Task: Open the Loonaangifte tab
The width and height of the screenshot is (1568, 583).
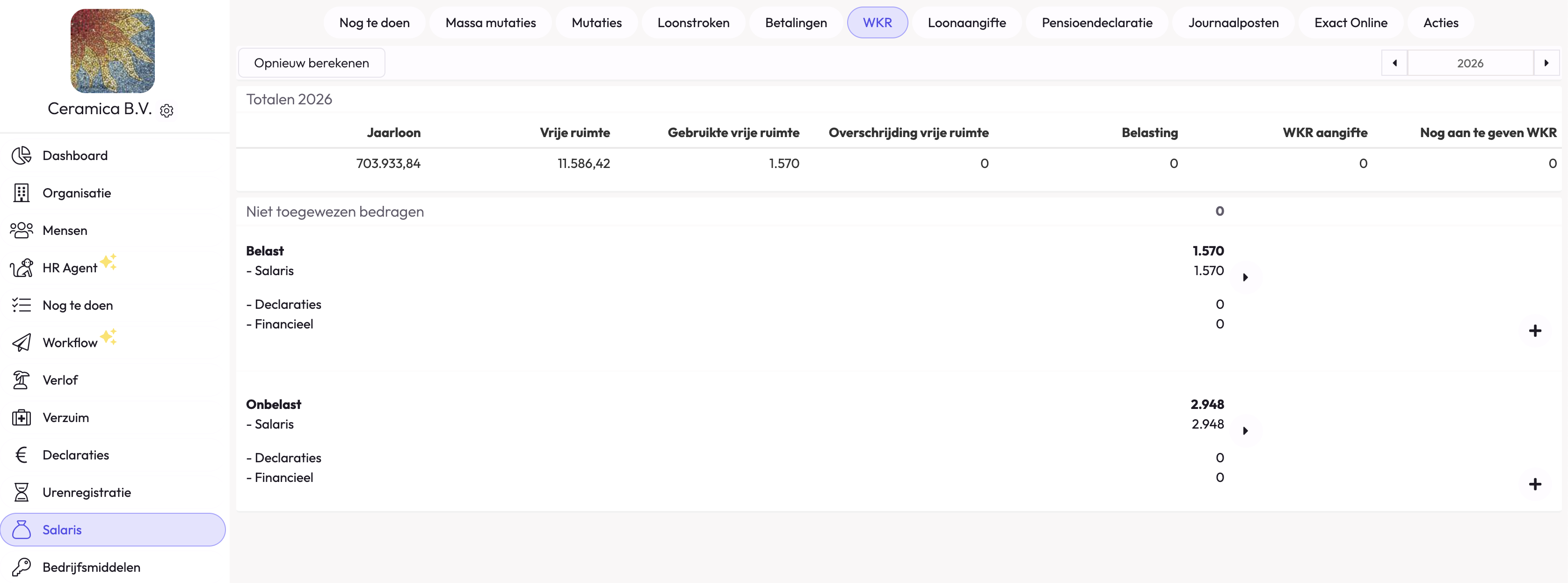Action: click(966, 23)
